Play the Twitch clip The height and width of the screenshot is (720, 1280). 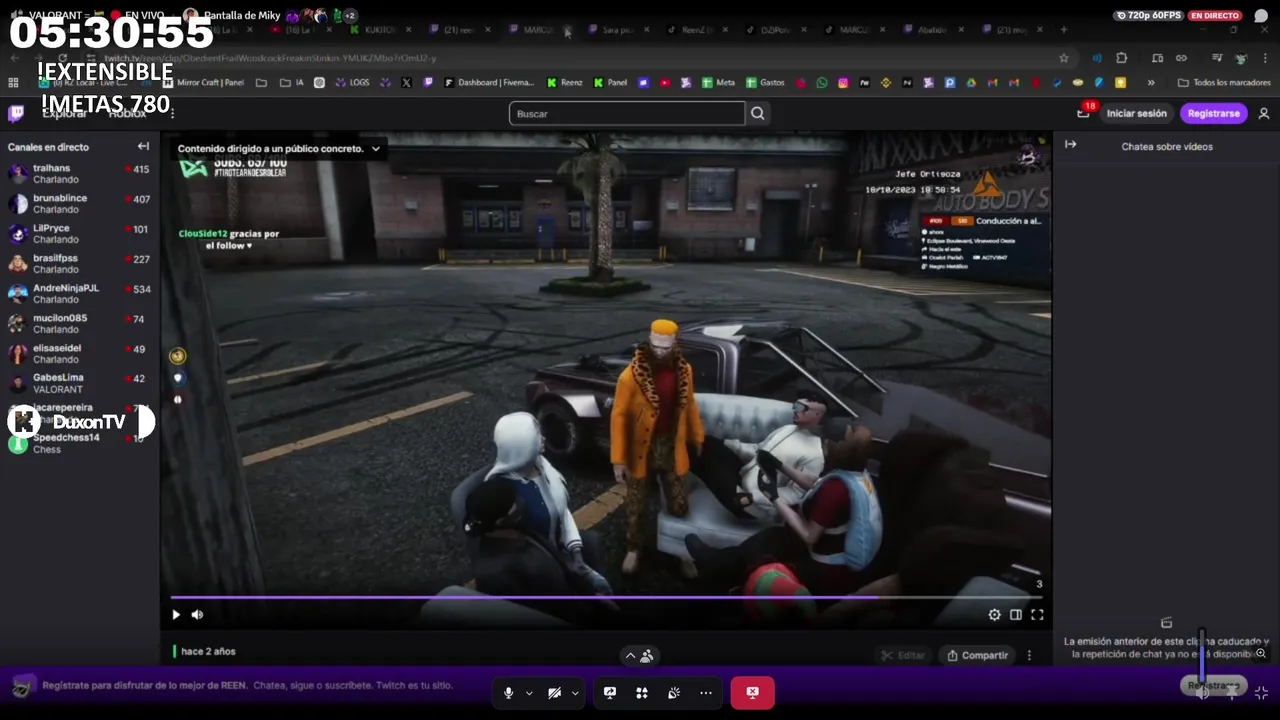tap(176, 615)
